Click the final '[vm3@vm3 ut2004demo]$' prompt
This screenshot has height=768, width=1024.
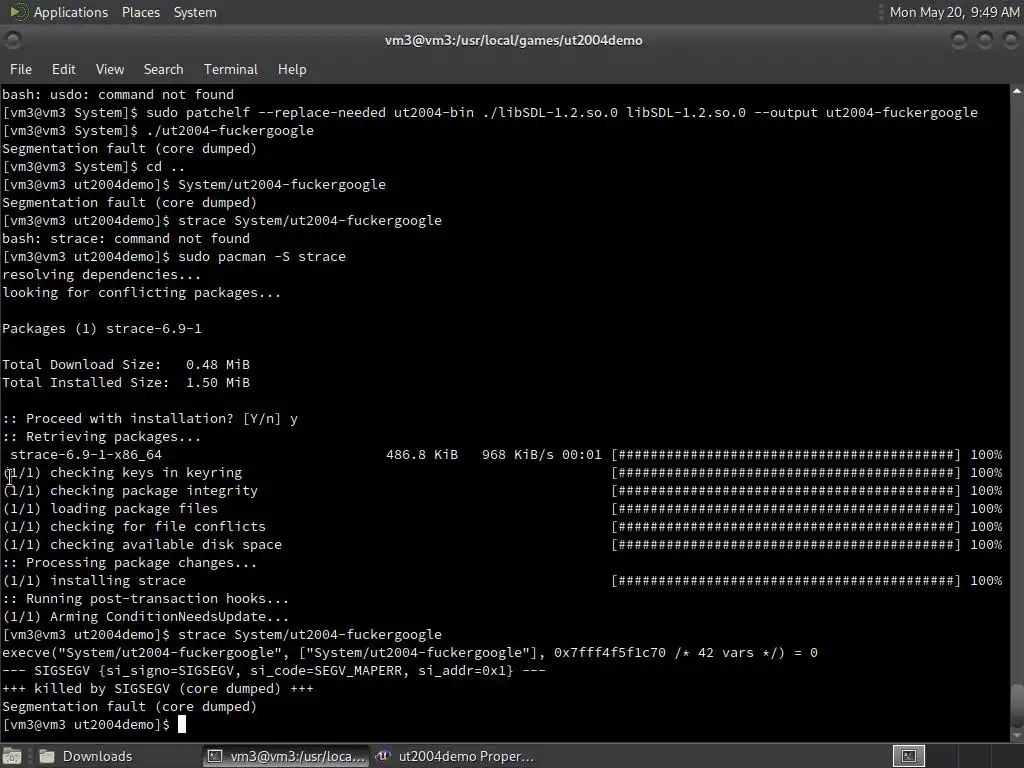(86, 725)
